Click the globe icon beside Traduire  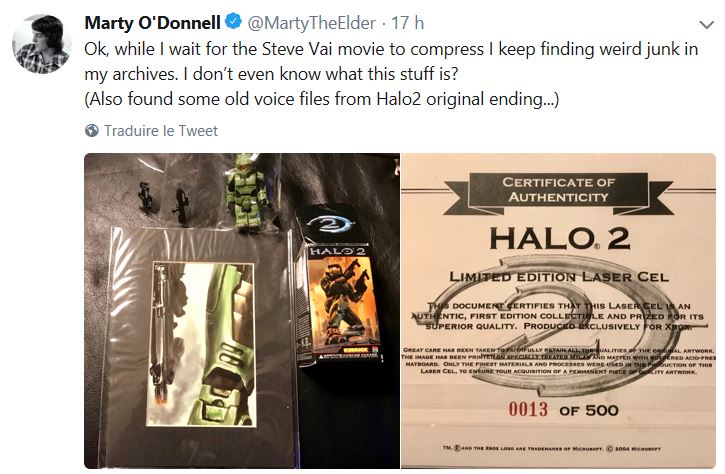92,131
